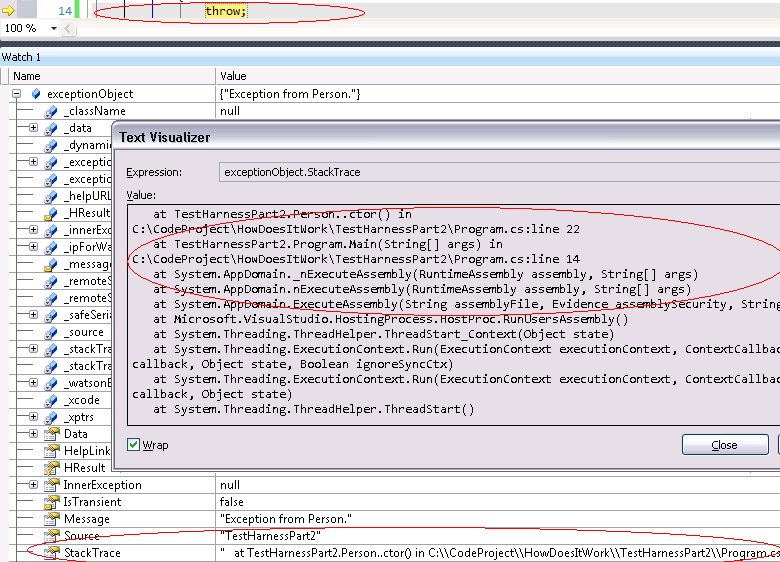Click the _messag field icon
The image size is (780, 562).
pos(51,265)
